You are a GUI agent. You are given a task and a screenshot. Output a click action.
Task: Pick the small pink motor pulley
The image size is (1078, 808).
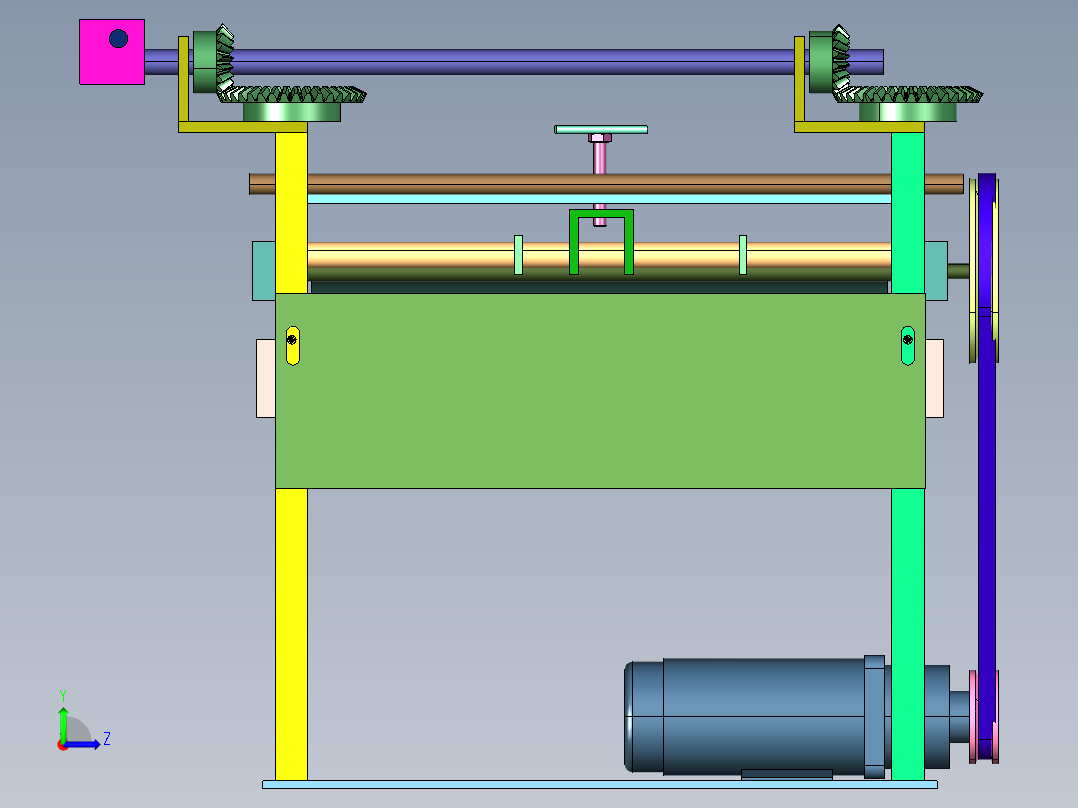coord(974,716)
